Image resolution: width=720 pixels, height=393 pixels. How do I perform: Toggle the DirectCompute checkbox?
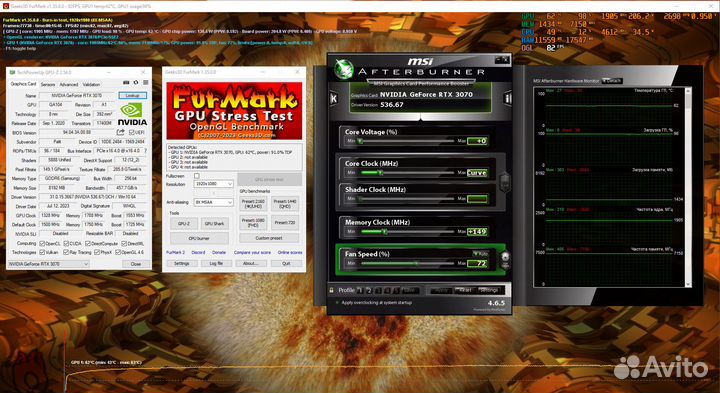click(89, 243)
